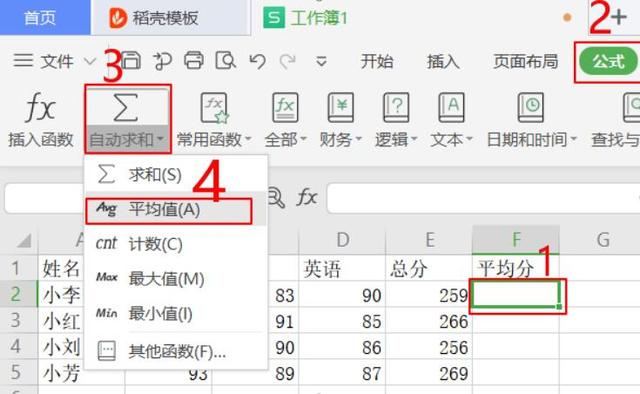Image resolution: width=640 pixels, height=394 pixels.
Task: Click the magnifier icon near formula bar
Action: coord(276,198)
